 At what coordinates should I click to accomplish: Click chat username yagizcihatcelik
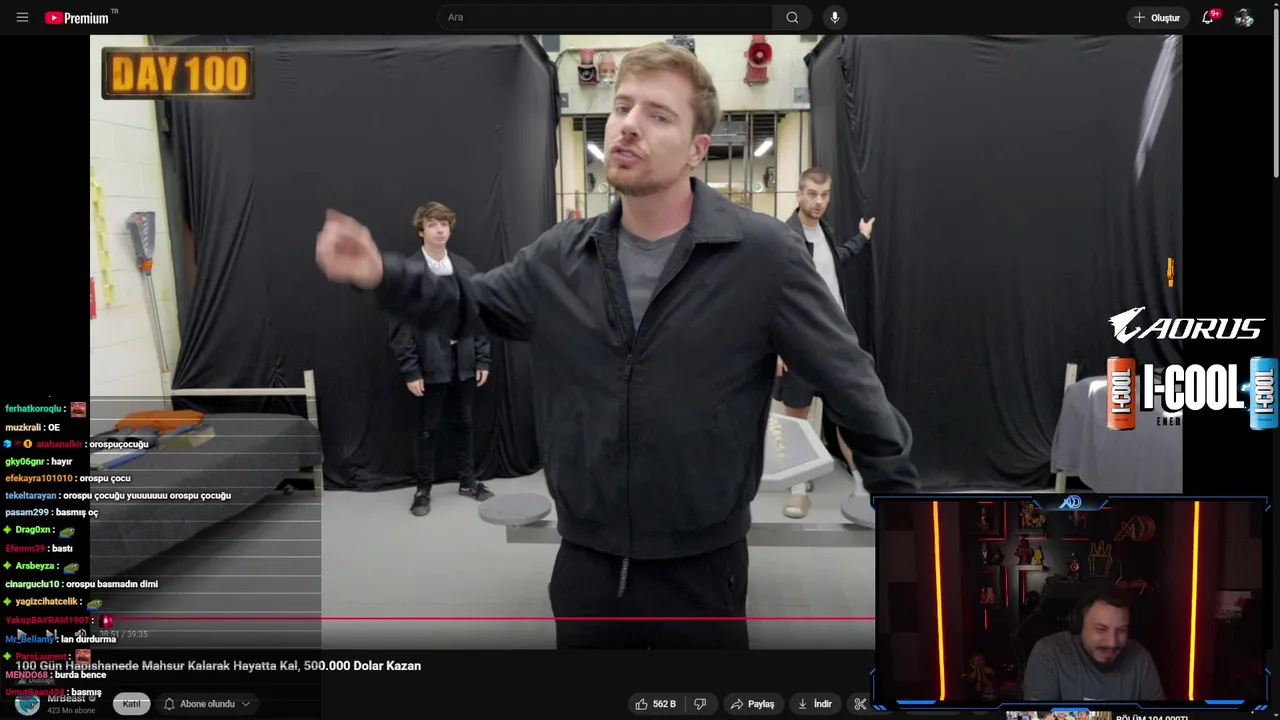(x=46, y=602)
